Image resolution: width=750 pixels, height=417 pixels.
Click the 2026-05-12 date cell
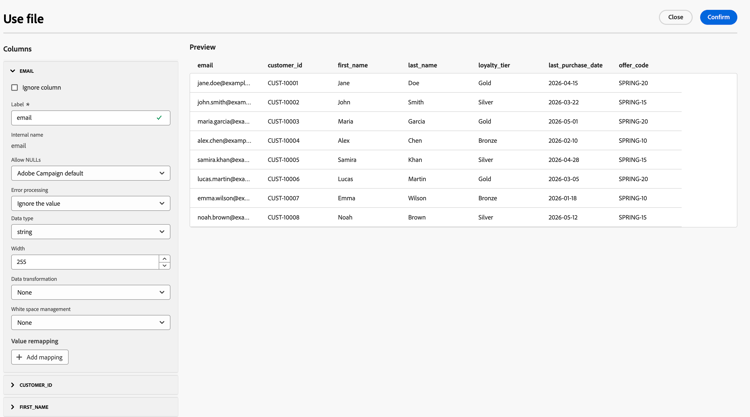[x=563, y=217]
